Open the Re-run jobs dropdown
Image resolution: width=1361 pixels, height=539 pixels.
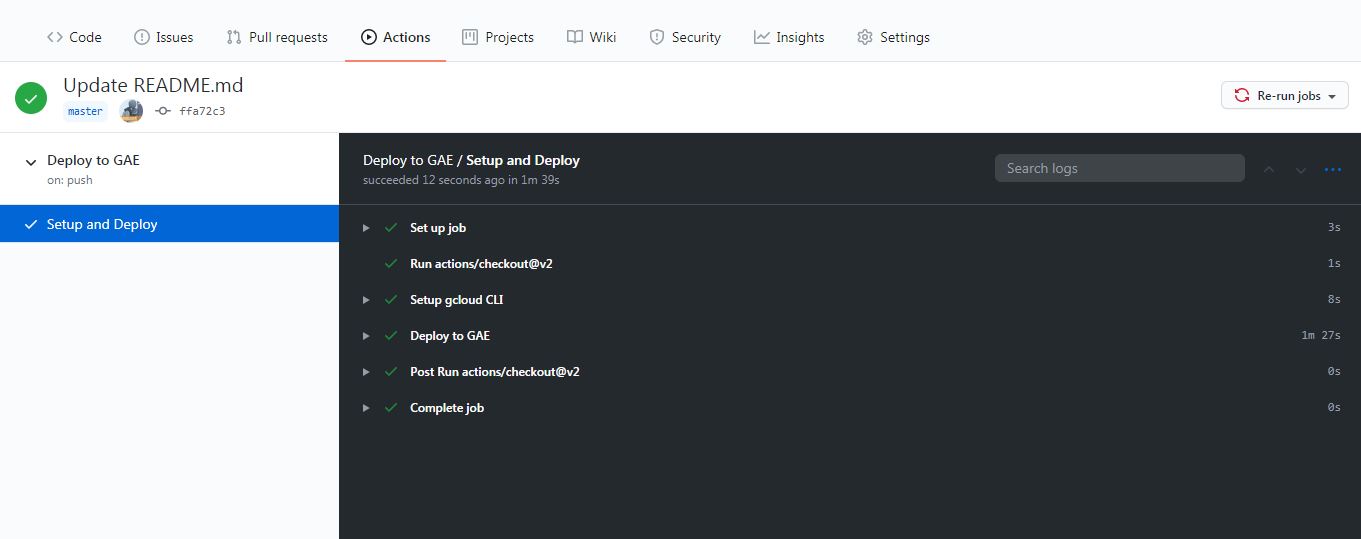1285,96
